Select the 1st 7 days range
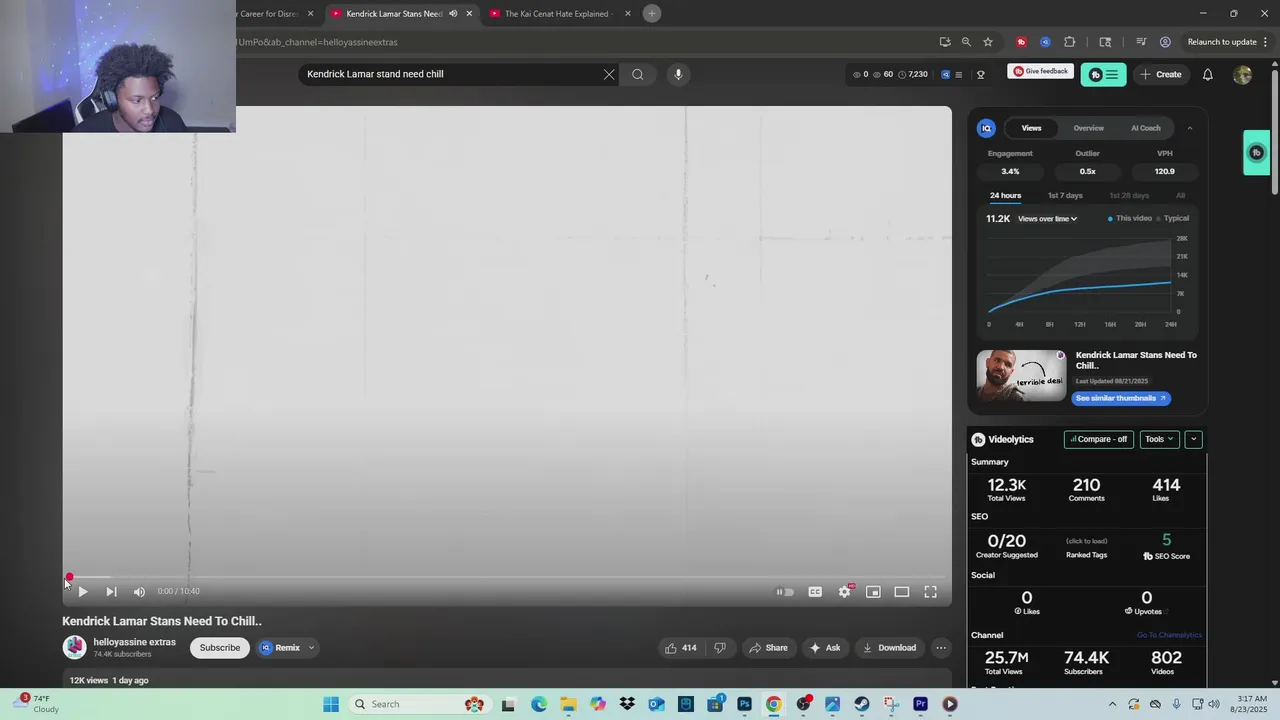Screen dimensions: 1280x720 [x=1065, y=196]
